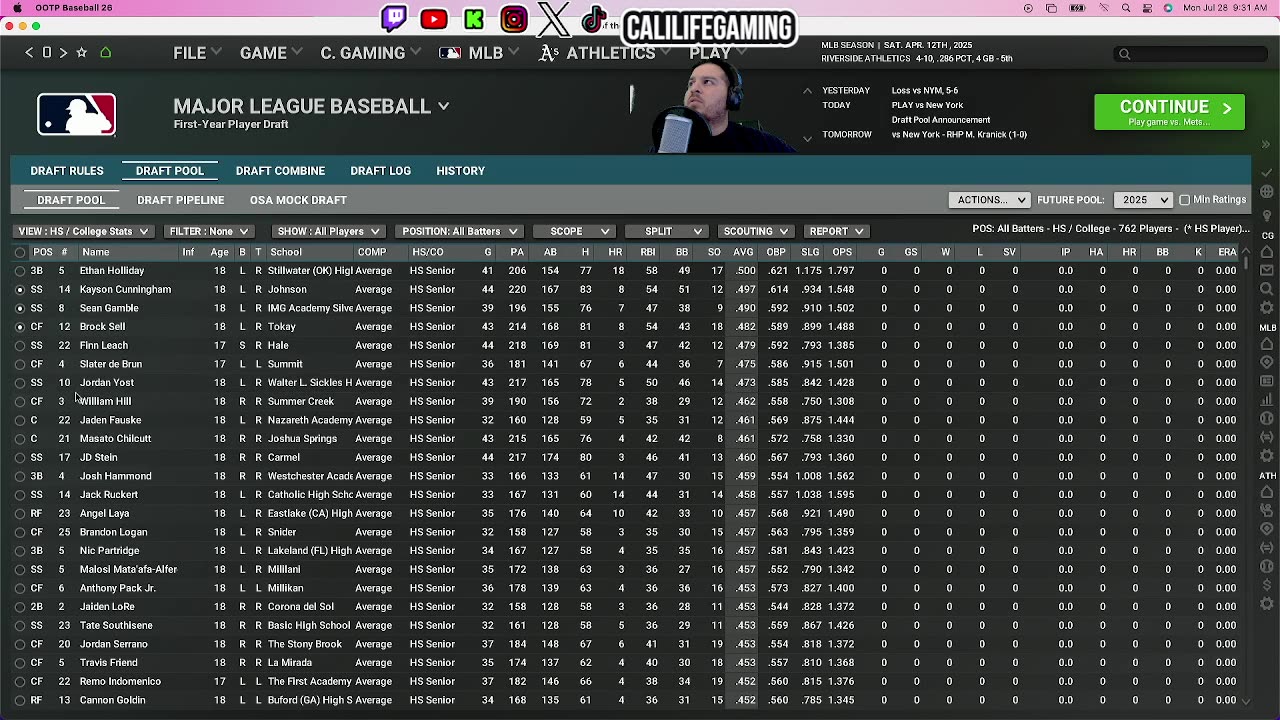Bookmark this screen with the star icon

82,52
